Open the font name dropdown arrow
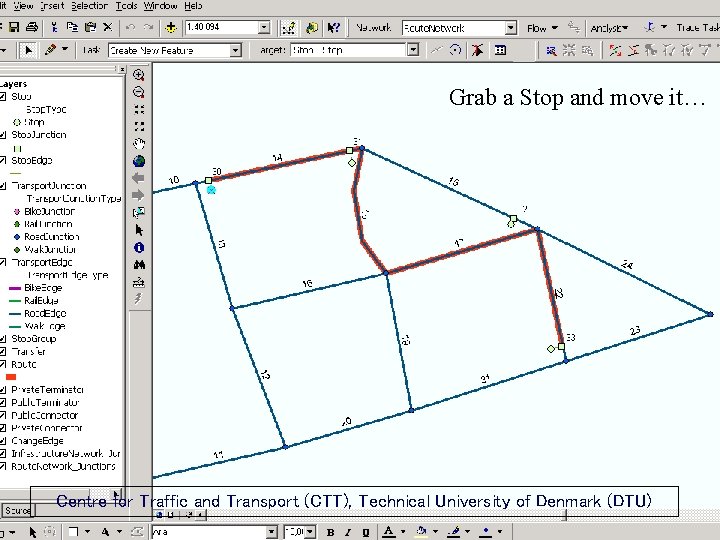 click(271, 532)
